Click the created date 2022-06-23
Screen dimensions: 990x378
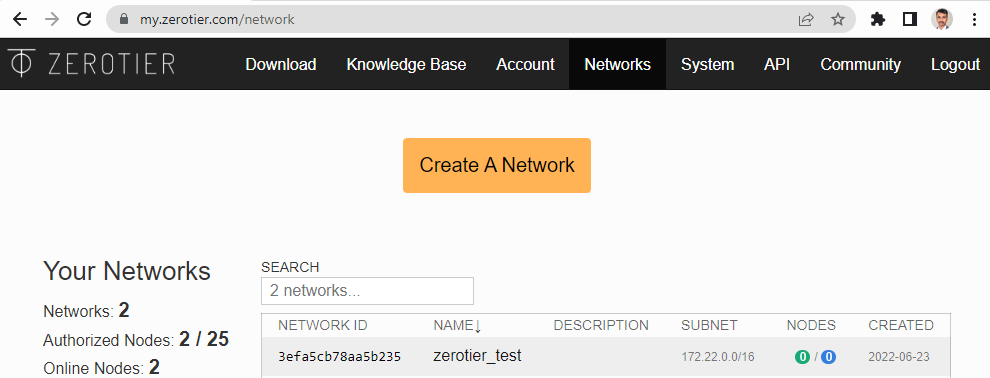[899, 357]
